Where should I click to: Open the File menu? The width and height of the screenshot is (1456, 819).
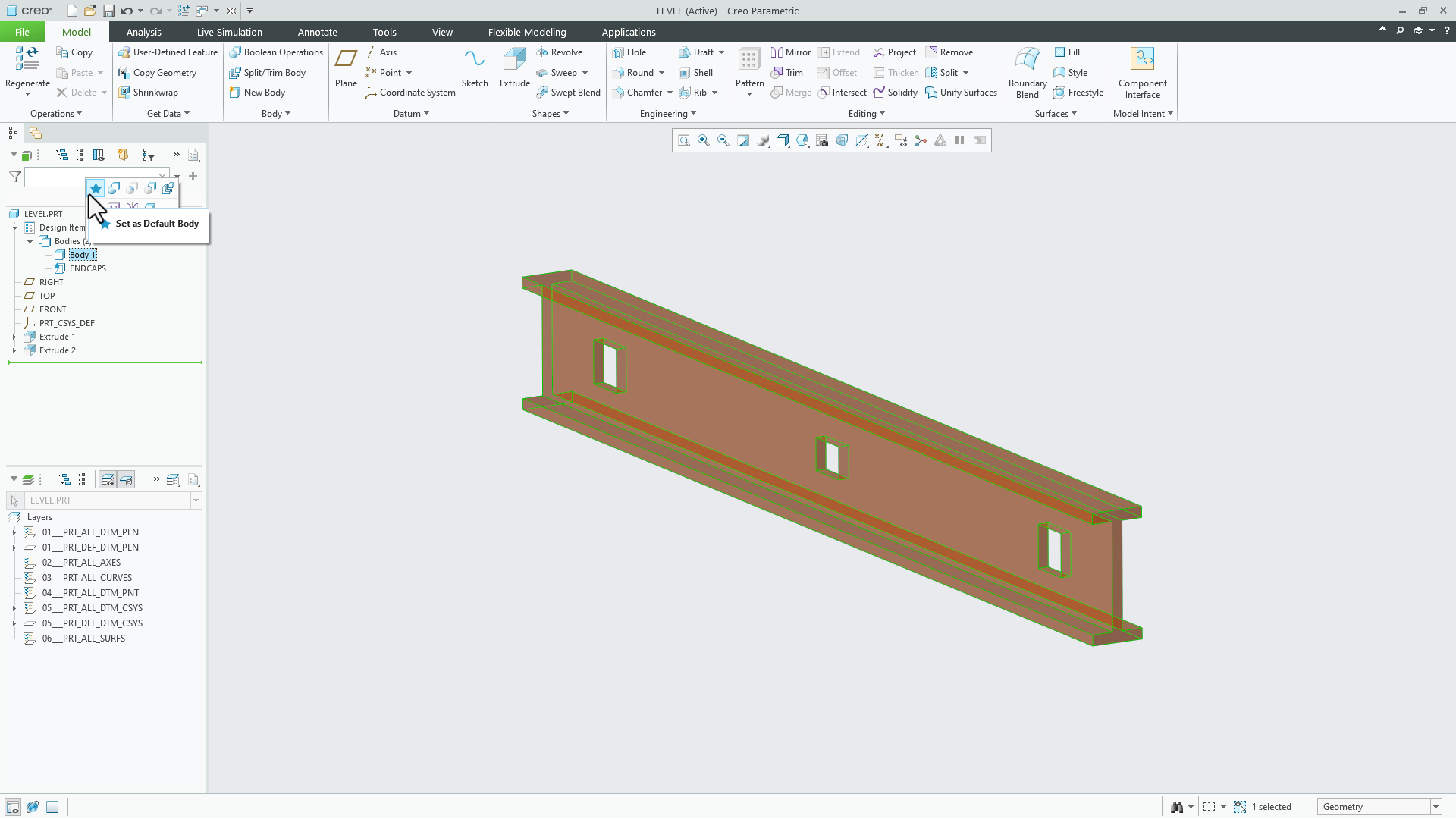(22, 32)
